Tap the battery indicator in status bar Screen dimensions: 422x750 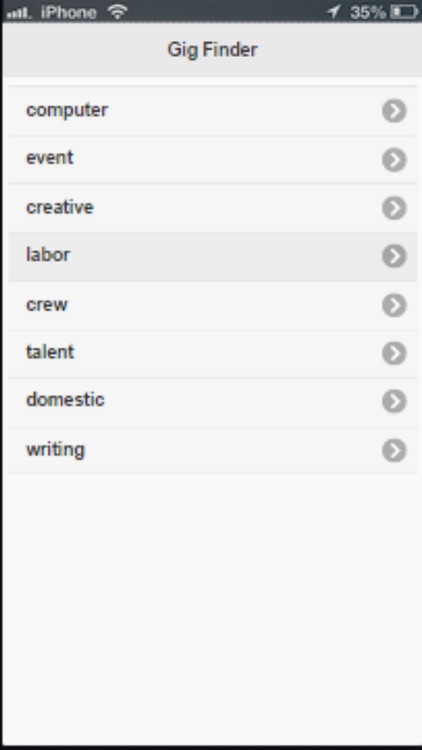tap(404, 11)
